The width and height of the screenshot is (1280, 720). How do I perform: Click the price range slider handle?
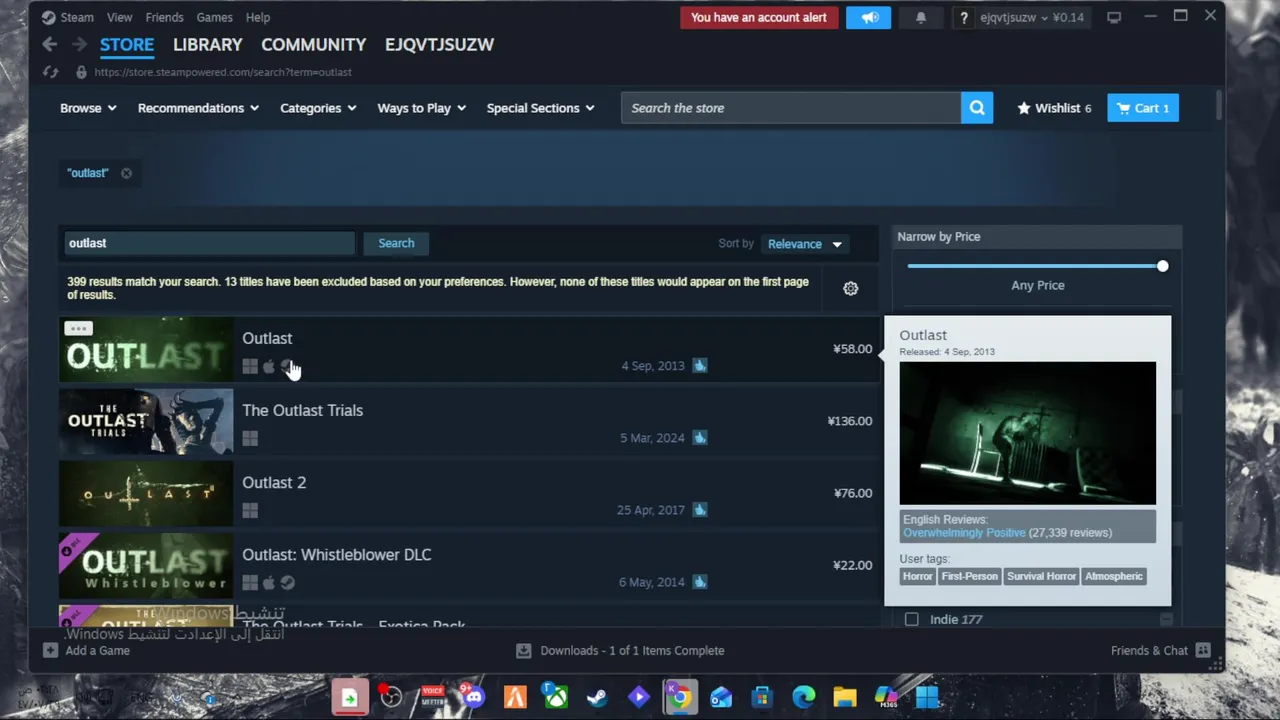coord(1162,266)
